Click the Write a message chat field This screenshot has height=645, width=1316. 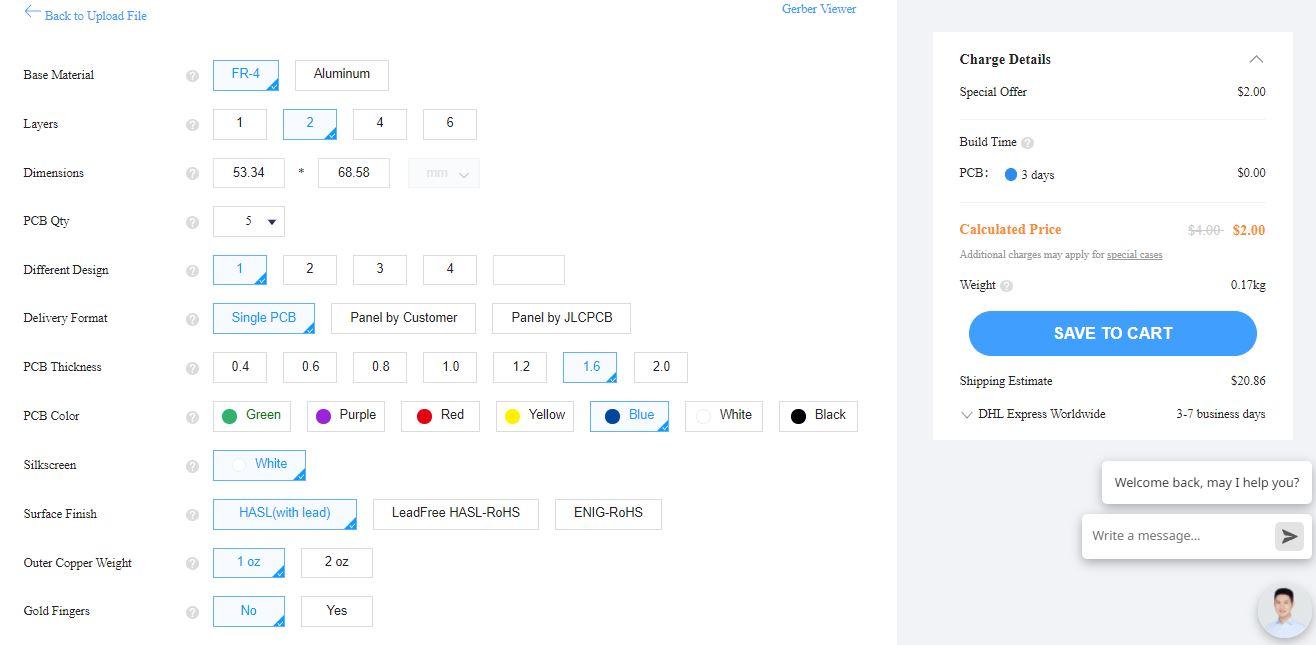pos(1178,536)
